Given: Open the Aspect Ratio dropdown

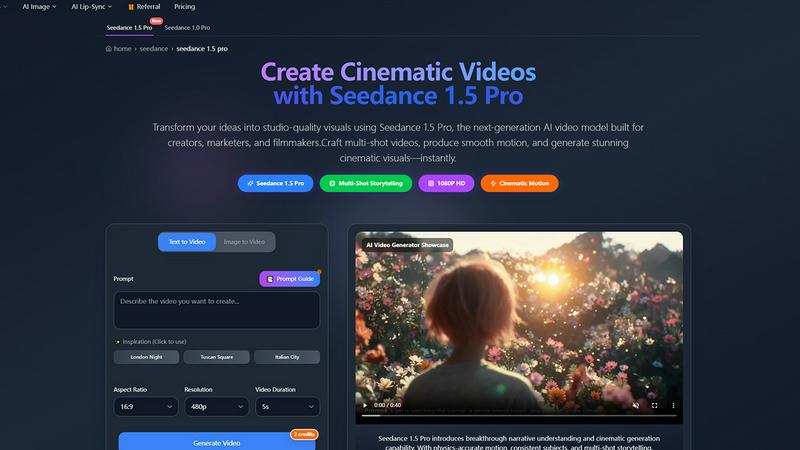Looking at the screenshot, I should tap(146, 407).
